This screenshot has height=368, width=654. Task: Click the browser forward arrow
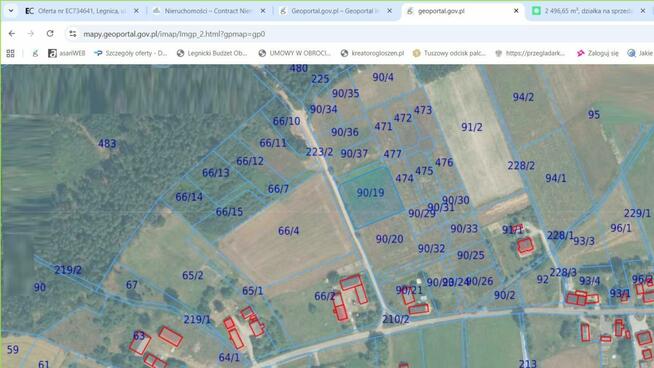click(x=31, y=34)
